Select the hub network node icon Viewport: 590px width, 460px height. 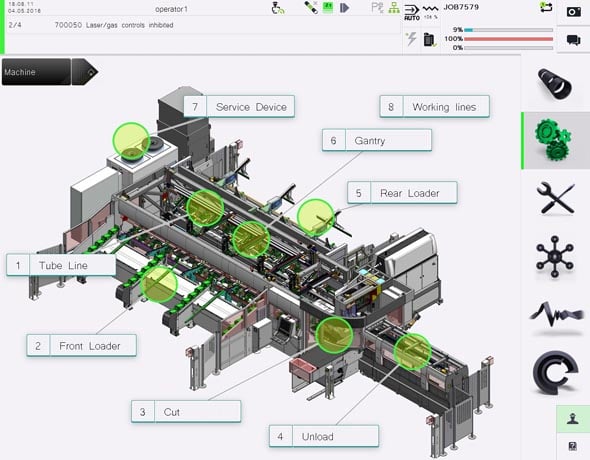click(x=555, y=257)
